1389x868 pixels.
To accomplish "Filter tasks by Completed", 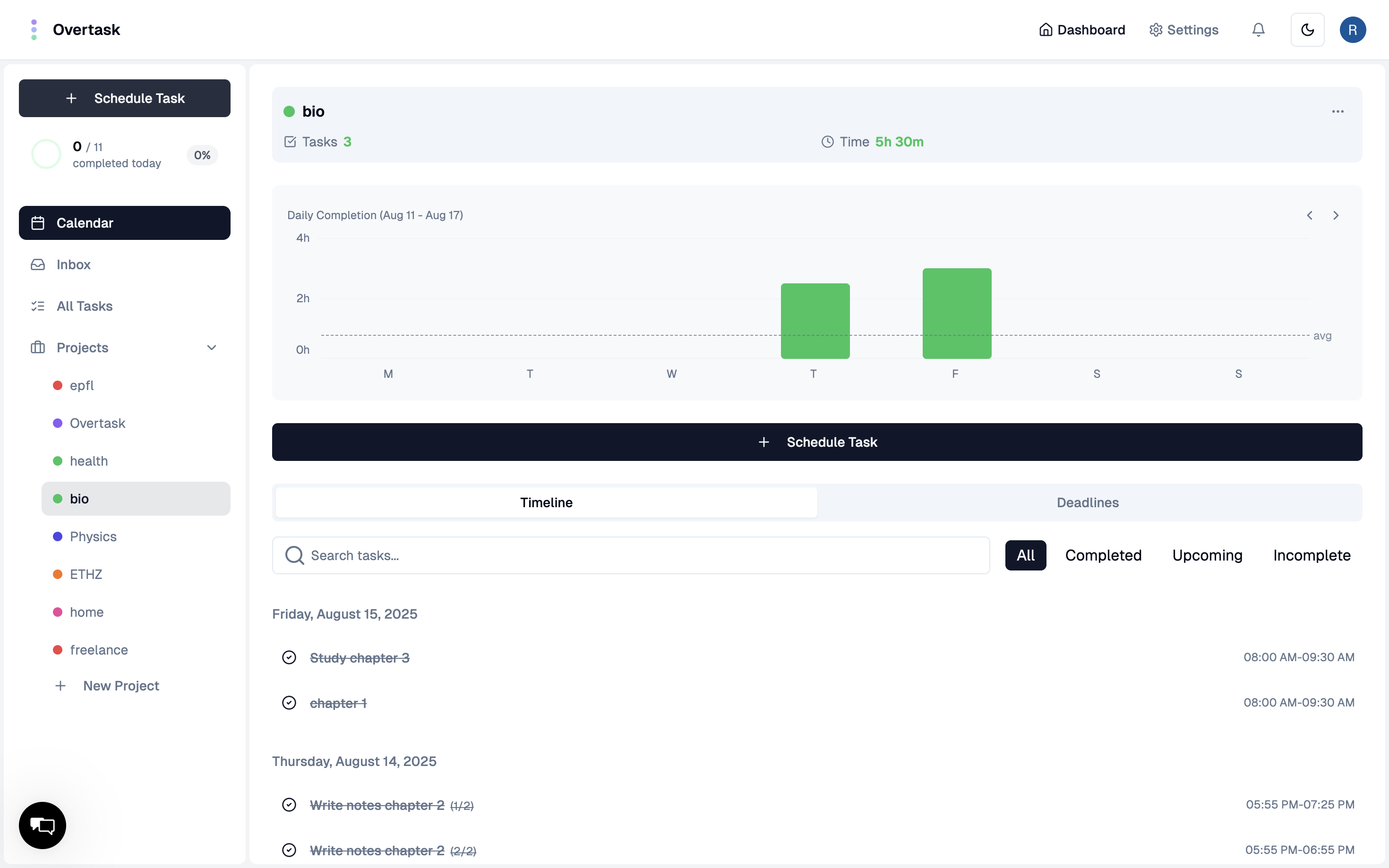I will pyautogui.click(x=1103, y=555).
